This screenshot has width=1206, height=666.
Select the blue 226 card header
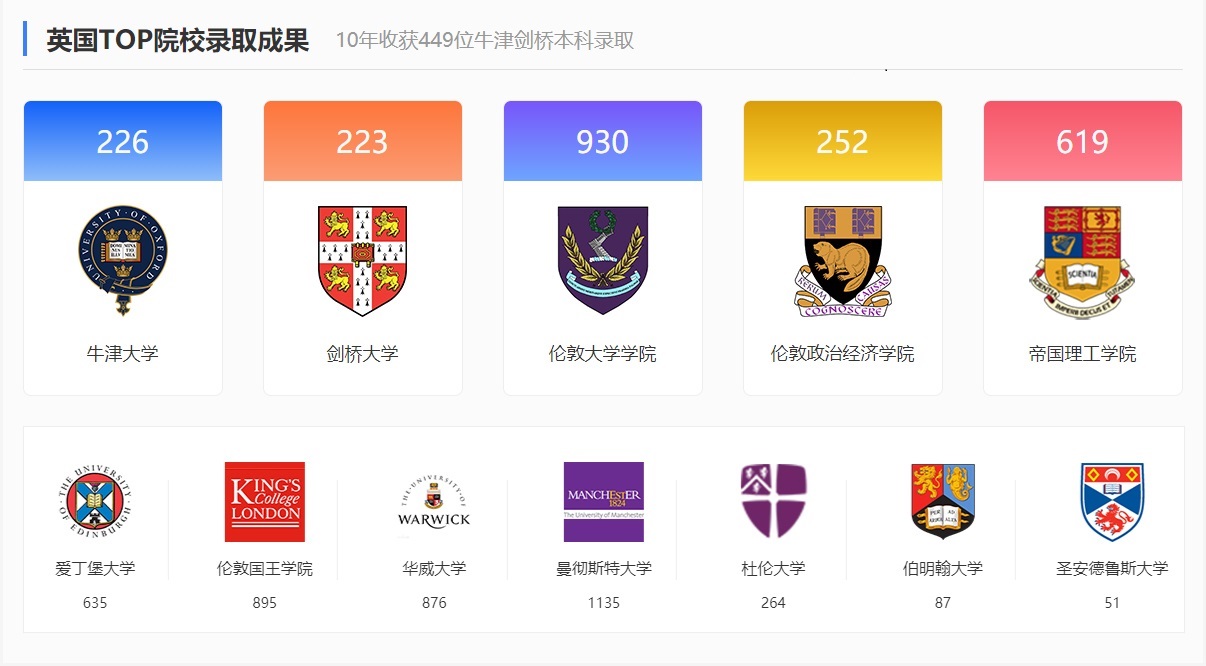(x=123, y=141)
